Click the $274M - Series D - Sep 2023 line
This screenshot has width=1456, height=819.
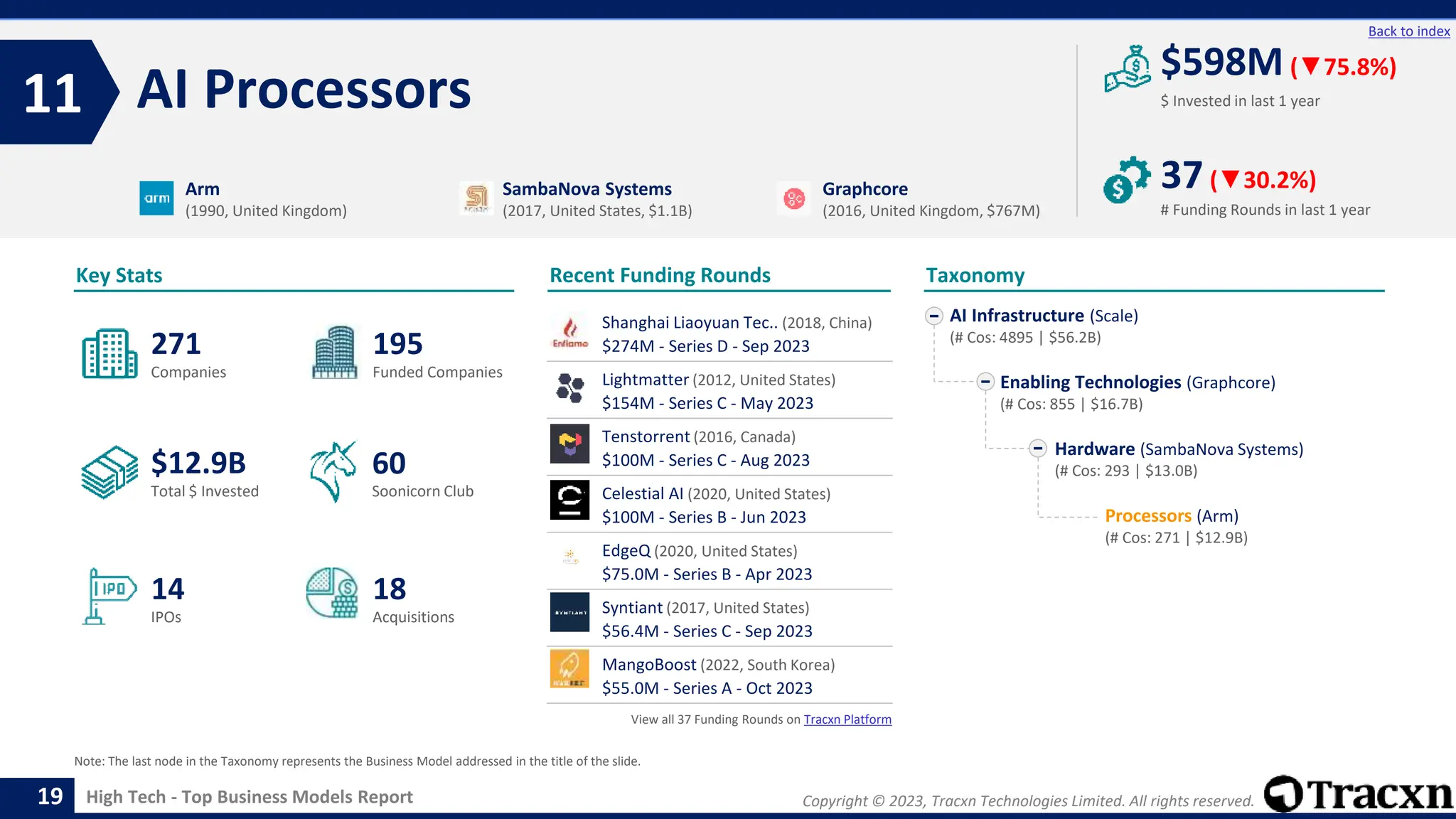pos(705,346)
